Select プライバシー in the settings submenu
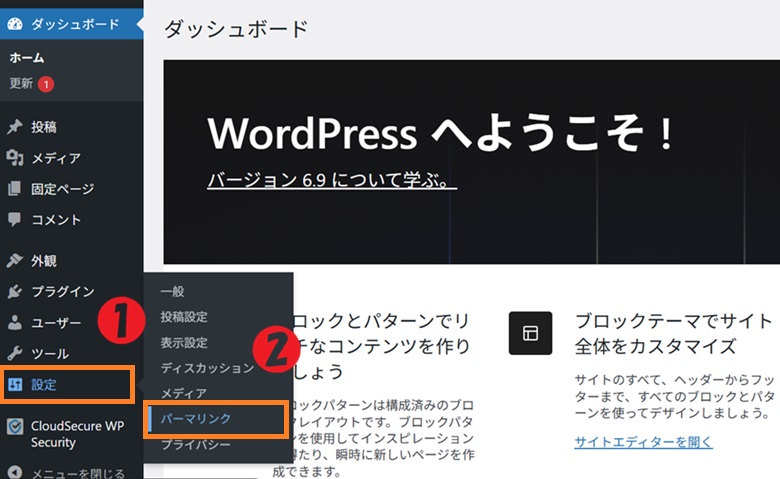Screen dimensions: 780x479 click(x=195, y=444)
